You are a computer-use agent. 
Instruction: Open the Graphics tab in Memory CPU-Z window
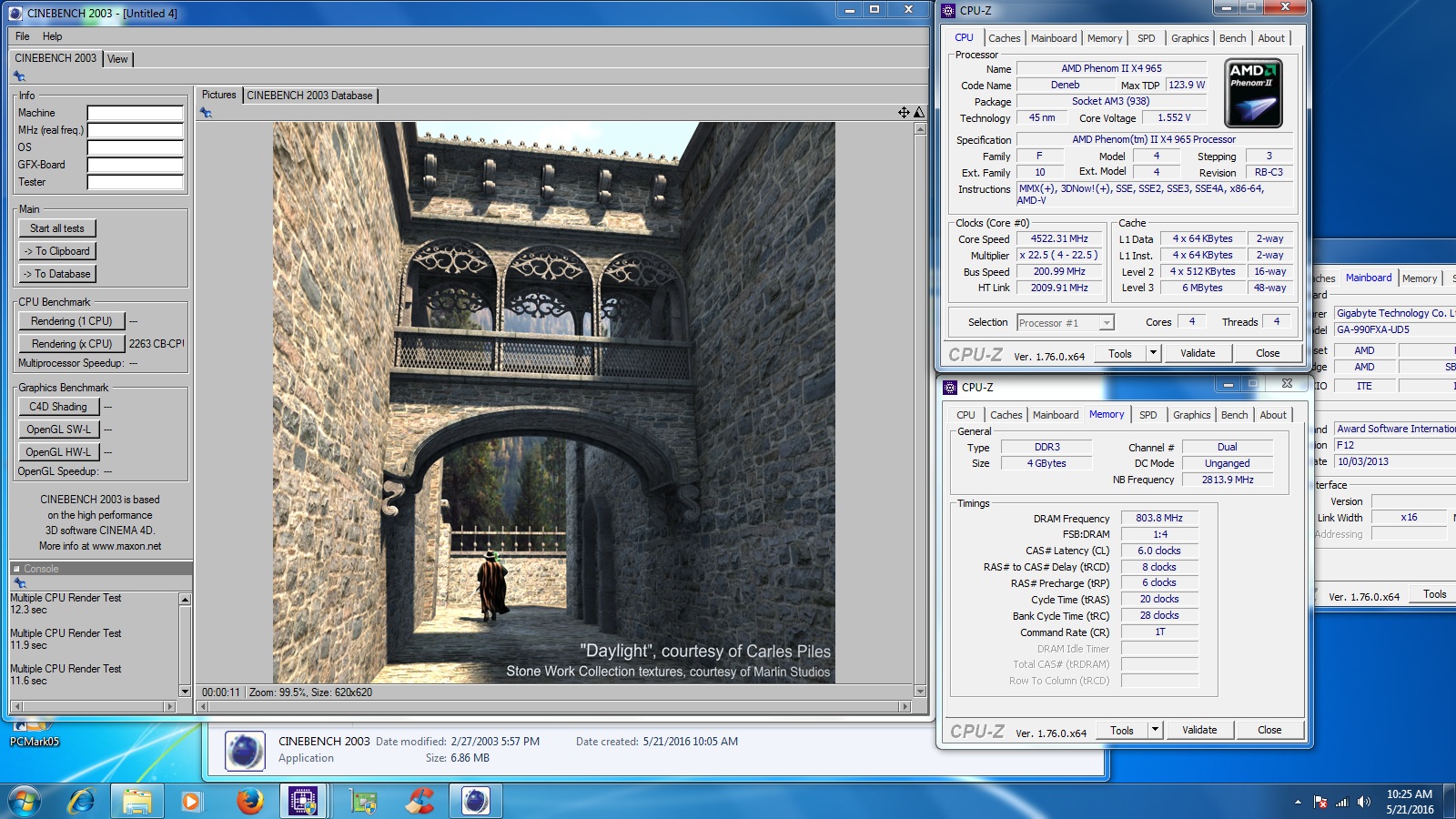click(1191, 415)
